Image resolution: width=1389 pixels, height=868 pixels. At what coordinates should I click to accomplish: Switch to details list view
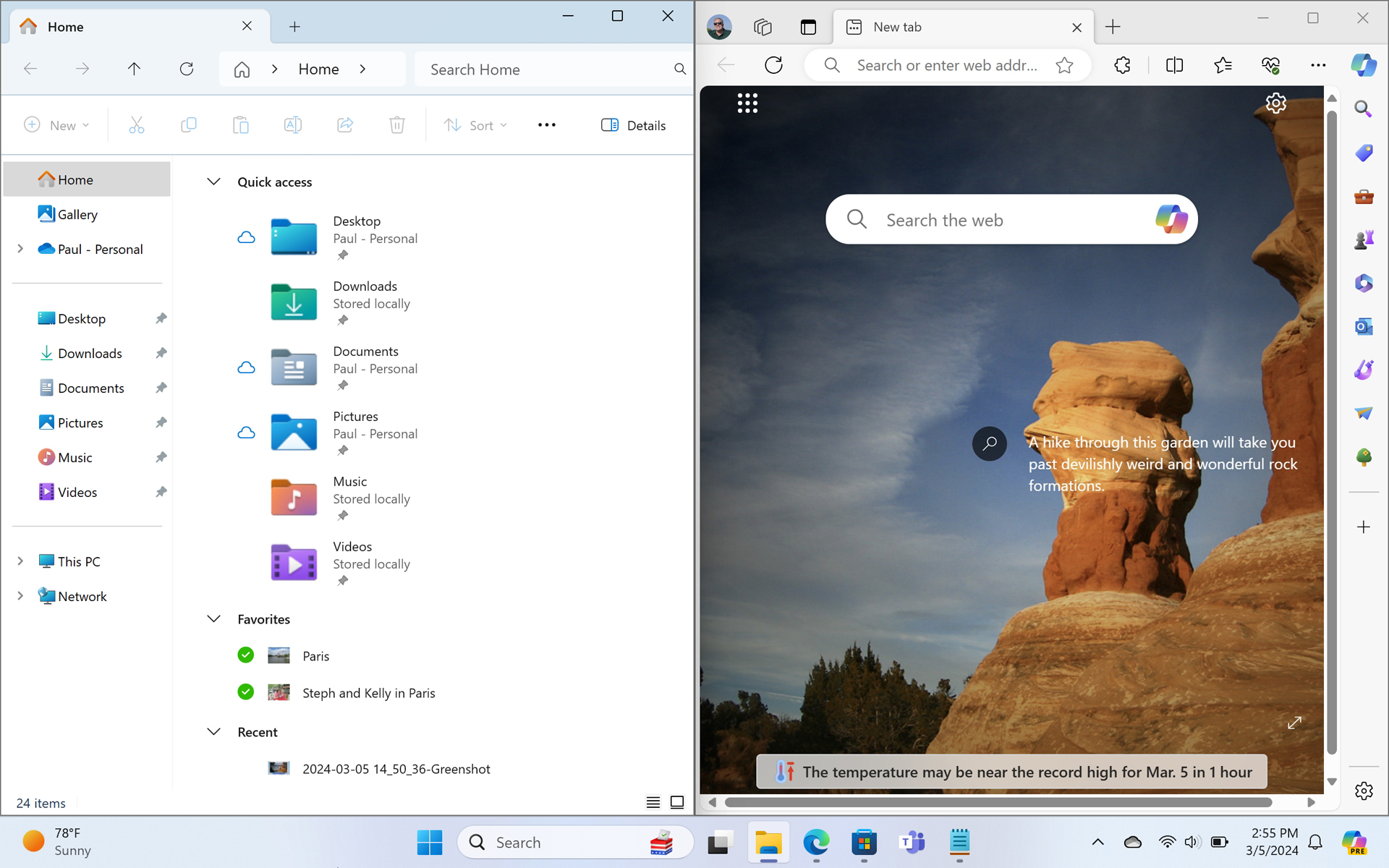(x=653, y=801)
